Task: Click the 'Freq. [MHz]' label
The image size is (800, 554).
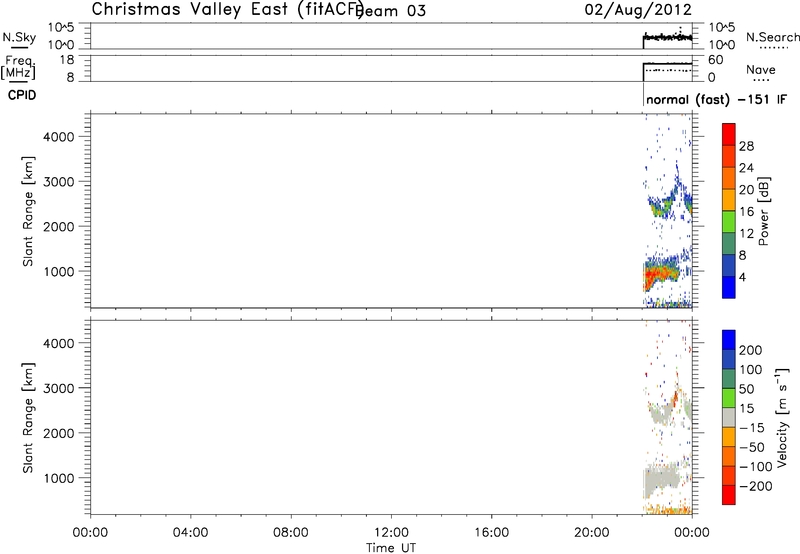Action: [x=18, y=67]
